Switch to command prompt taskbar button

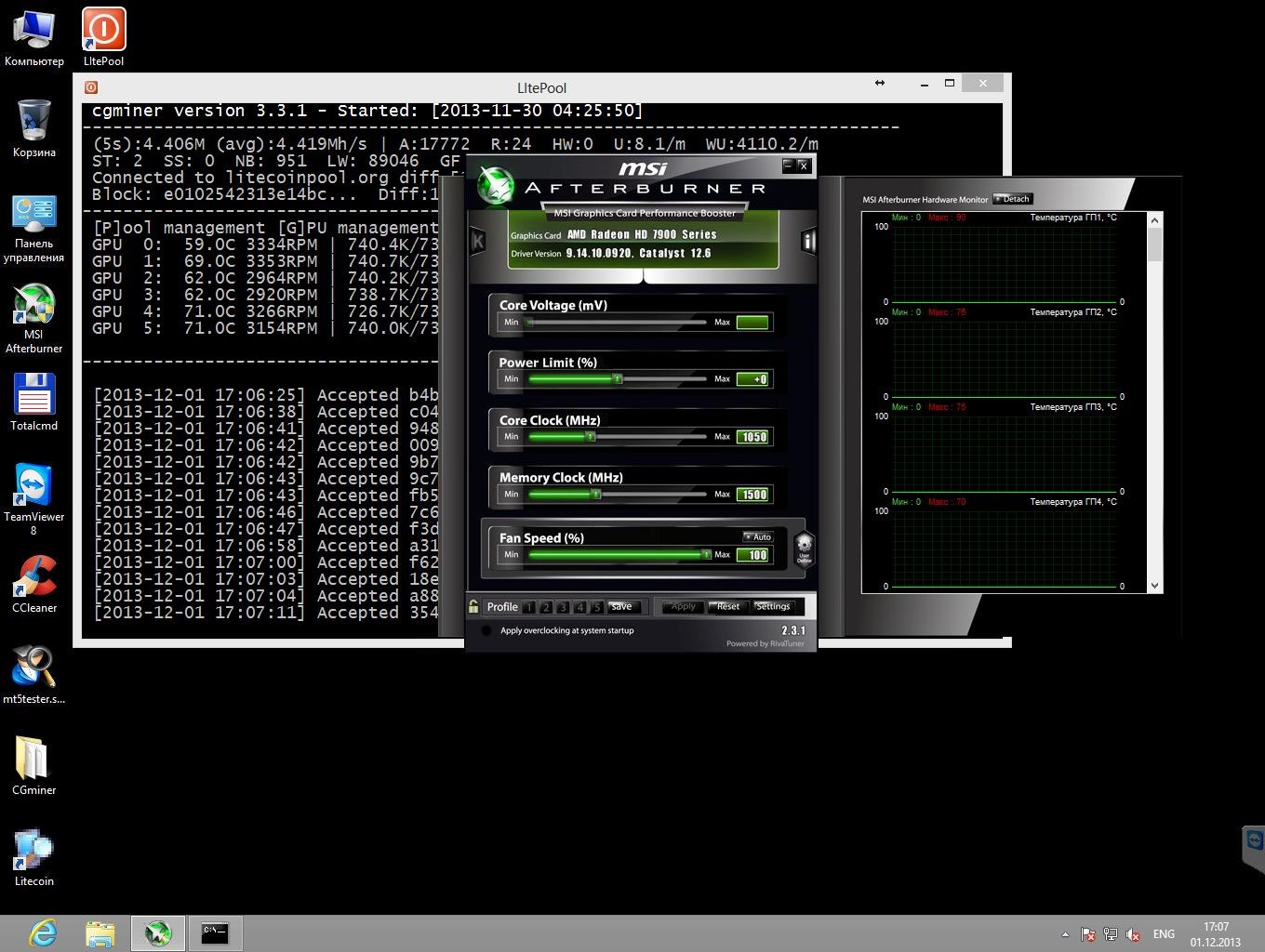(x=215, y=932)
